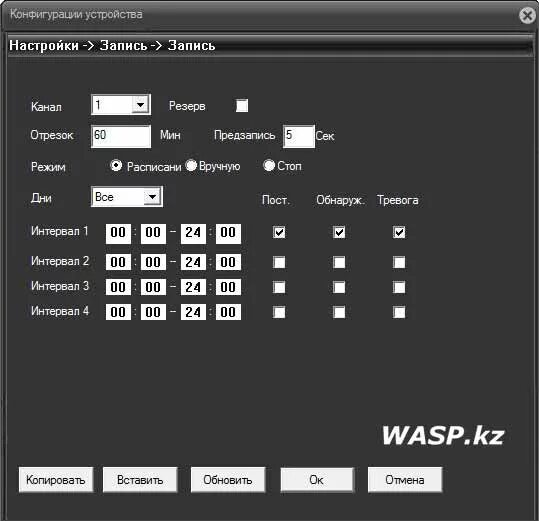Check Пост. for Интервал 3
This screenshot has height=521, width=539.
click(x=279, y=287)
